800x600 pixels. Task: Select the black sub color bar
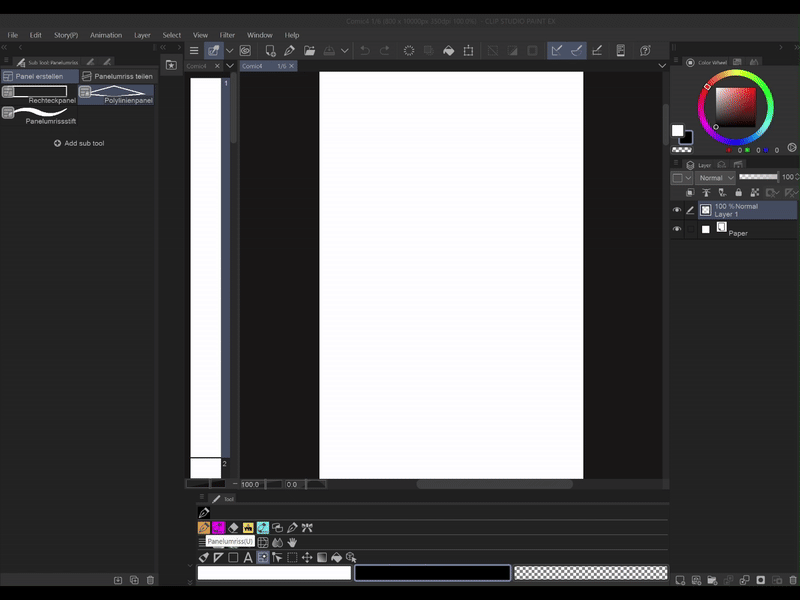[433, 573]
